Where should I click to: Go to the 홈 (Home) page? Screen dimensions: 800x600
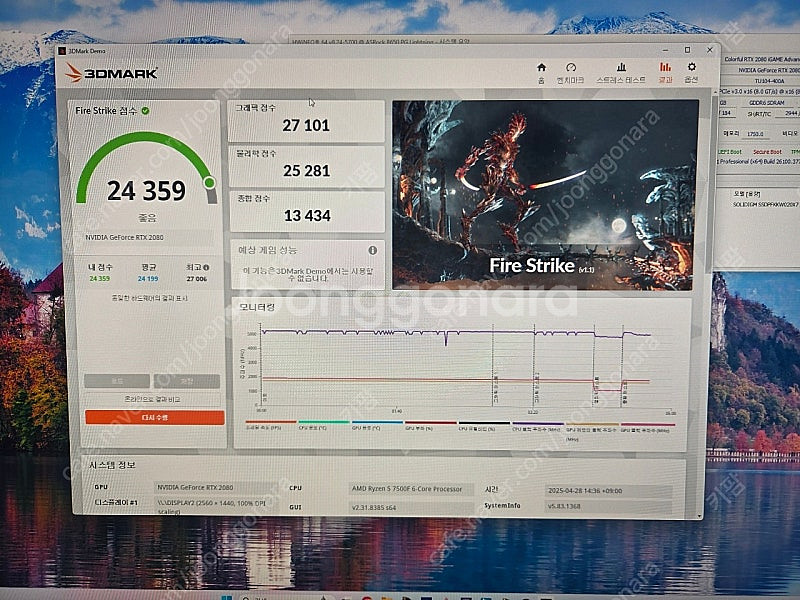[541, 72]
